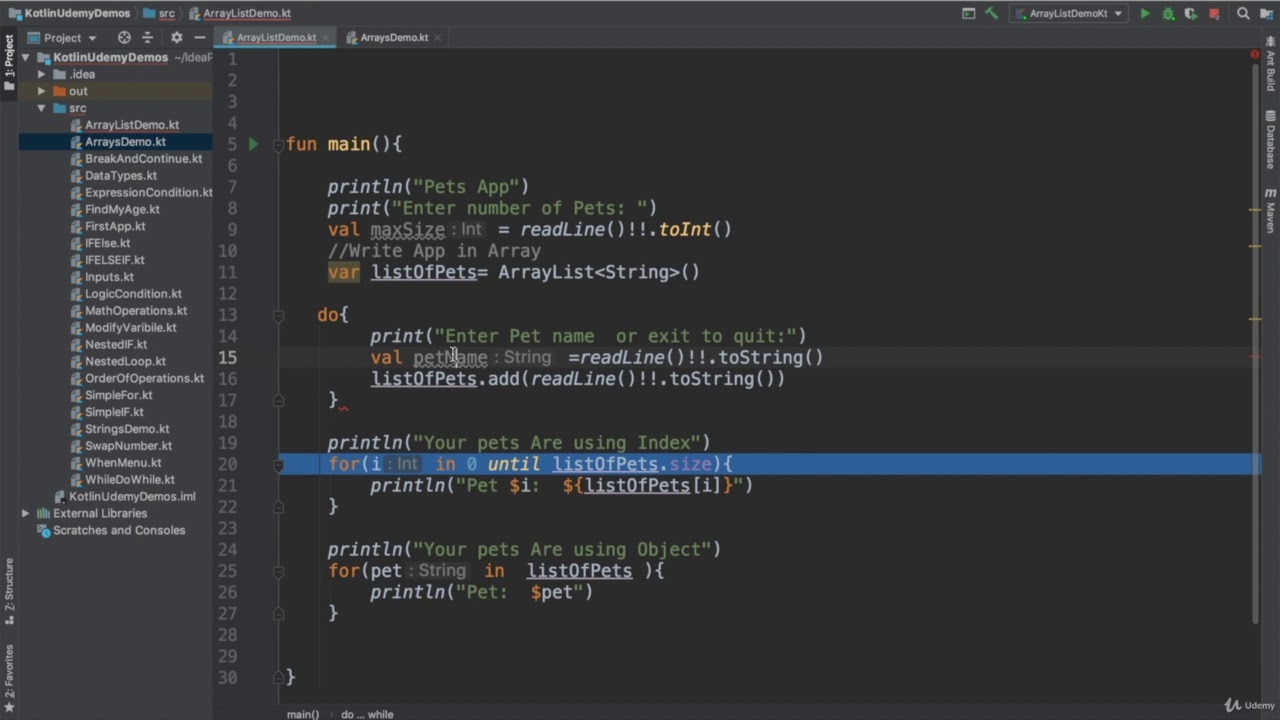Image resolution: width=1280 pixels, height=720 pixels.
Task: Click the red error indicator atop scrollbar
Action: [1255, 56]
